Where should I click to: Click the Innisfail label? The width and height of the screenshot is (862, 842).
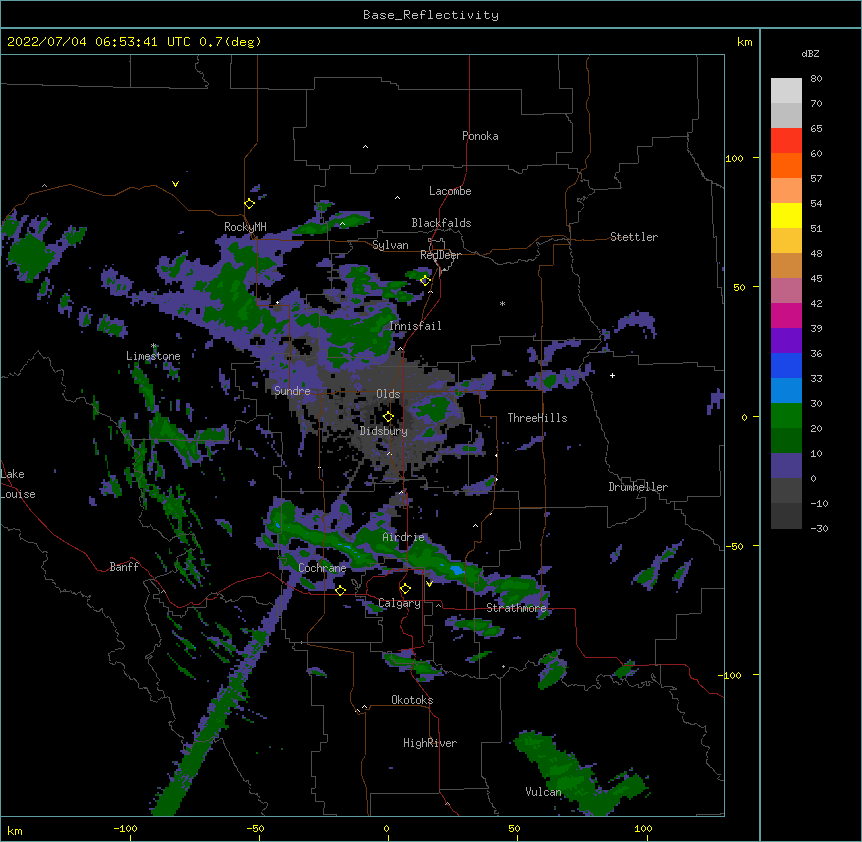(x=415, y=326)
